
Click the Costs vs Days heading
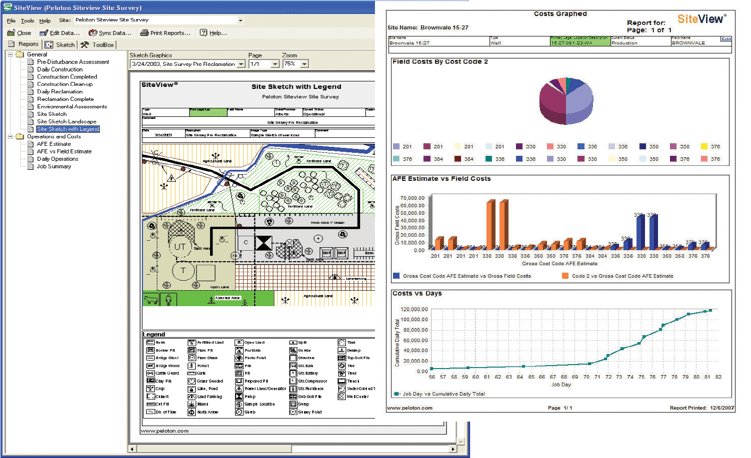coord(417,293)
